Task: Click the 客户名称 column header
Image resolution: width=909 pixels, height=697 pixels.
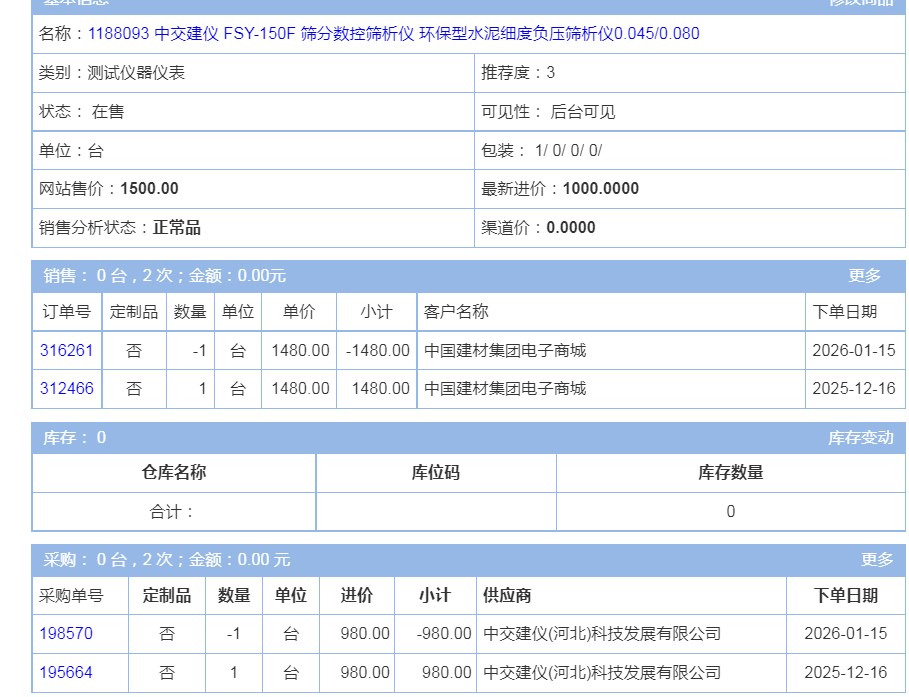Action: point(456,312)
